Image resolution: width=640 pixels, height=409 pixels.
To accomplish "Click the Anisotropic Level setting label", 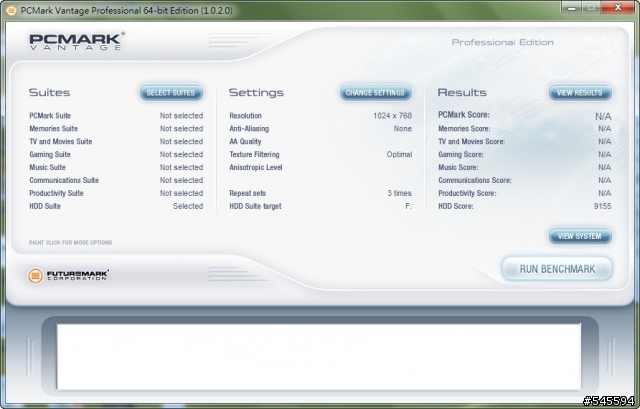I will [256, 167].
